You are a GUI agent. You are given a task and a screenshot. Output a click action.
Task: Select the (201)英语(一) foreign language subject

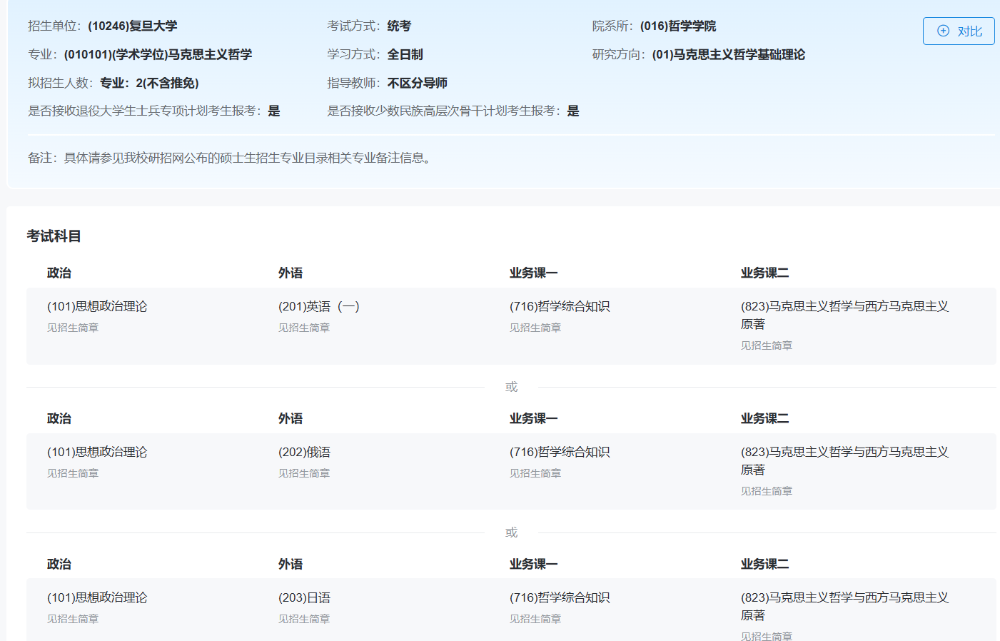[319, 307]
